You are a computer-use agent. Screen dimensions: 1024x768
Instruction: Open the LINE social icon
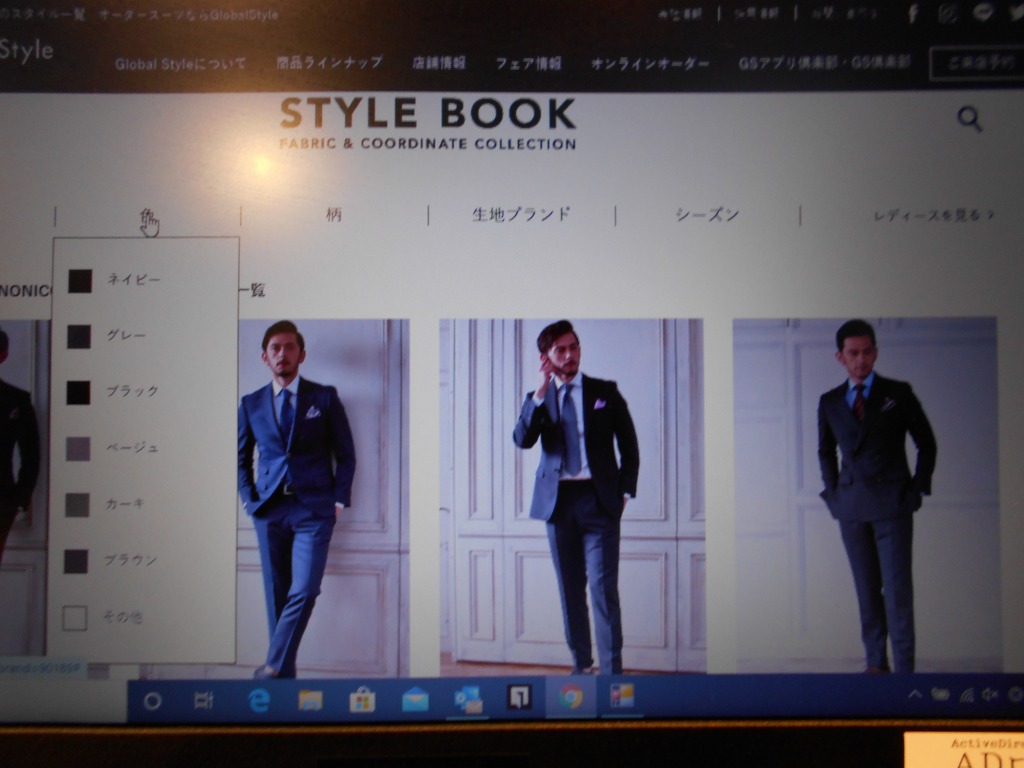tap(982, 14)
